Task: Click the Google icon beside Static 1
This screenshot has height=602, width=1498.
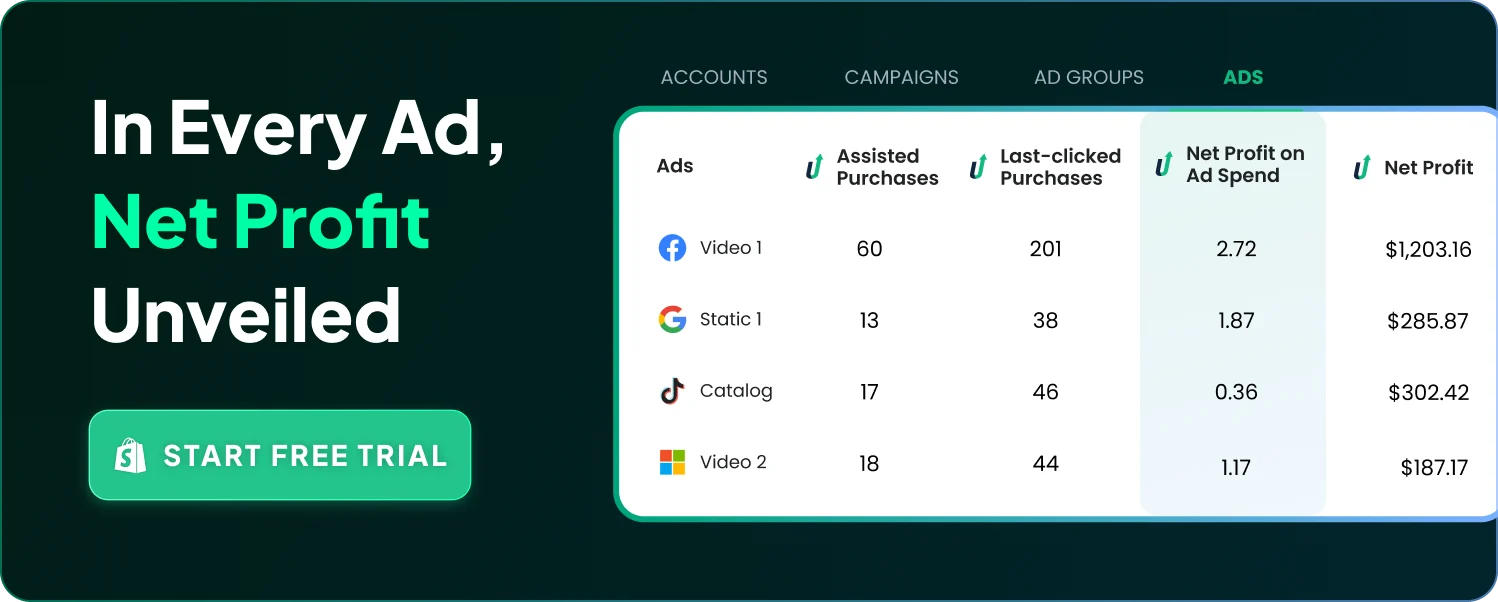Action: 672,320
